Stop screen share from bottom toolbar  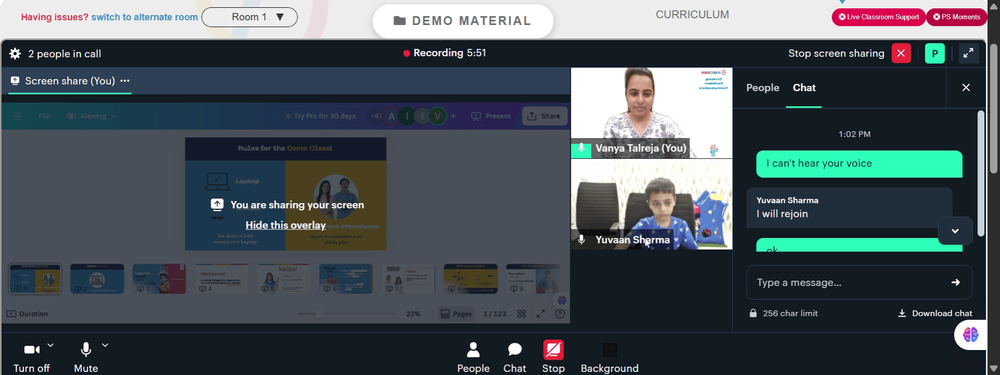[553, 357]
